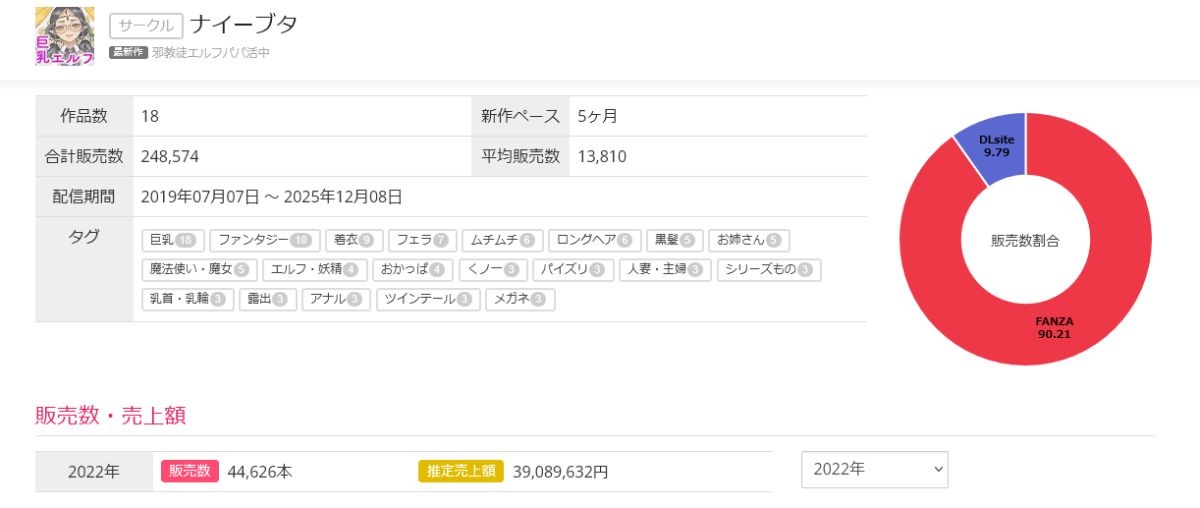Click the ロングヘア tag
The image size is (1200, 508).
point(594,240)
